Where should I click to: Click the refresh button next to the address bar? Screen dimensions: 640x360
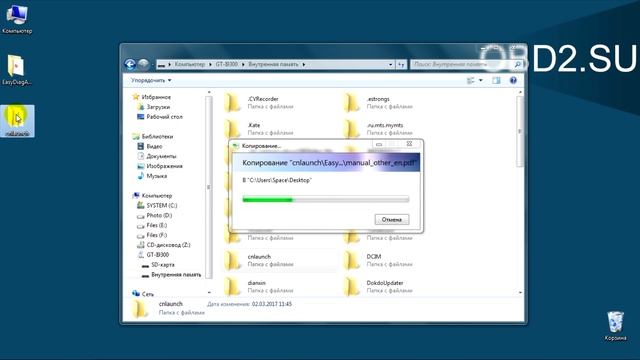click(x=401, y=64)
